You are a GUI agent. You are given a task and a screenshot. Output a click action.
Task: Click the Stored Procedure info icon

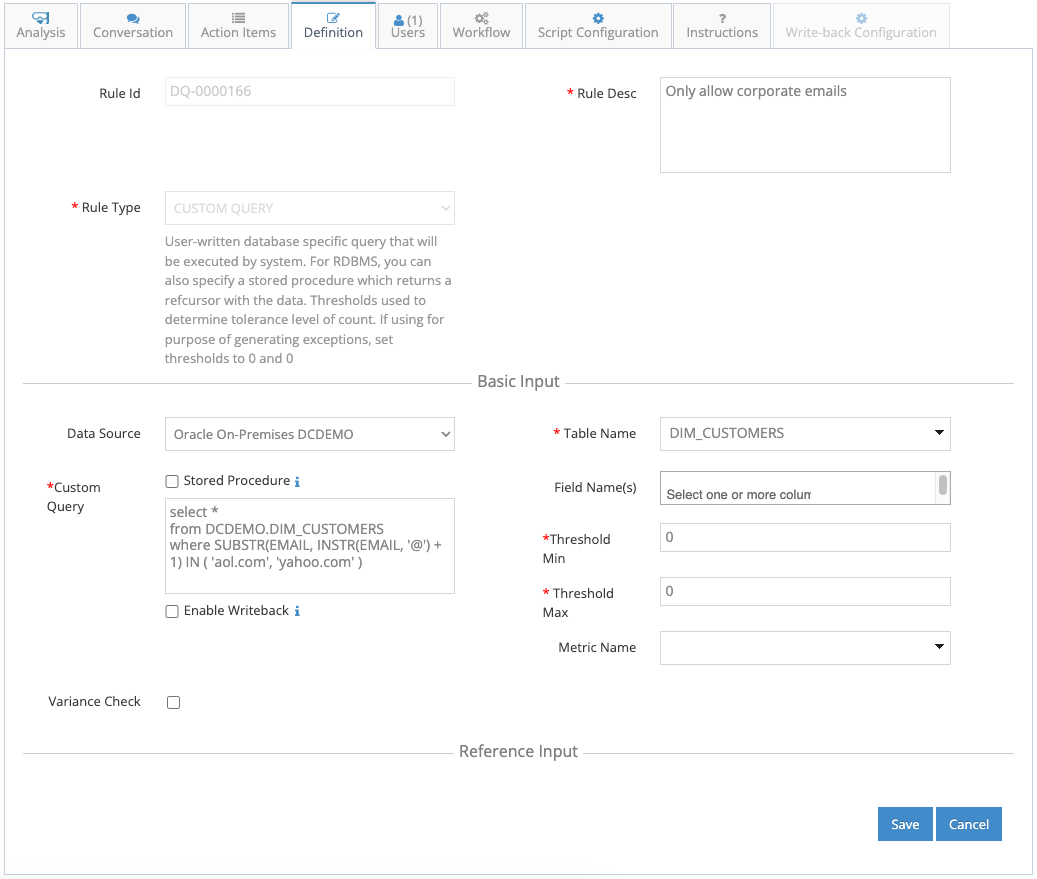pos(297,481)
